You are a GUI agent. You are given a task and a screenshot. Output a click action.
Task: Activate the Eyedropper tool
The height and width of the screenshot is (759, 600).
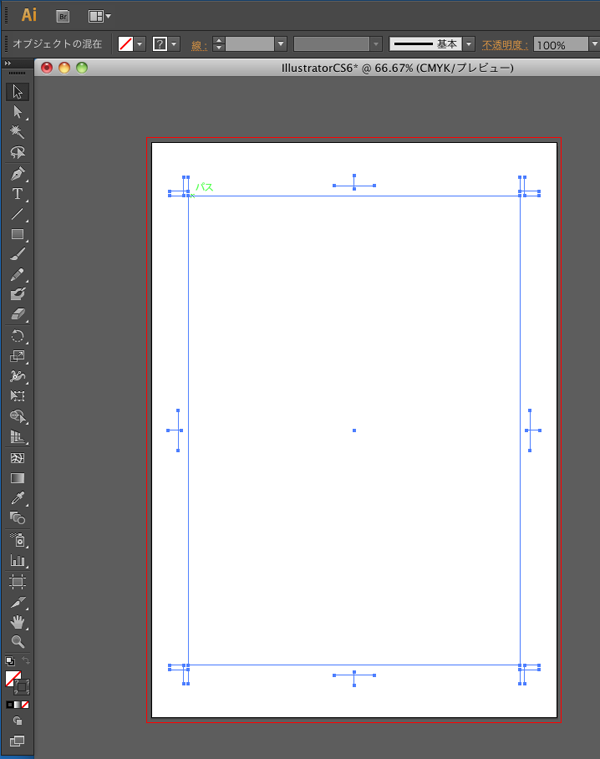(x=17, y=498)
